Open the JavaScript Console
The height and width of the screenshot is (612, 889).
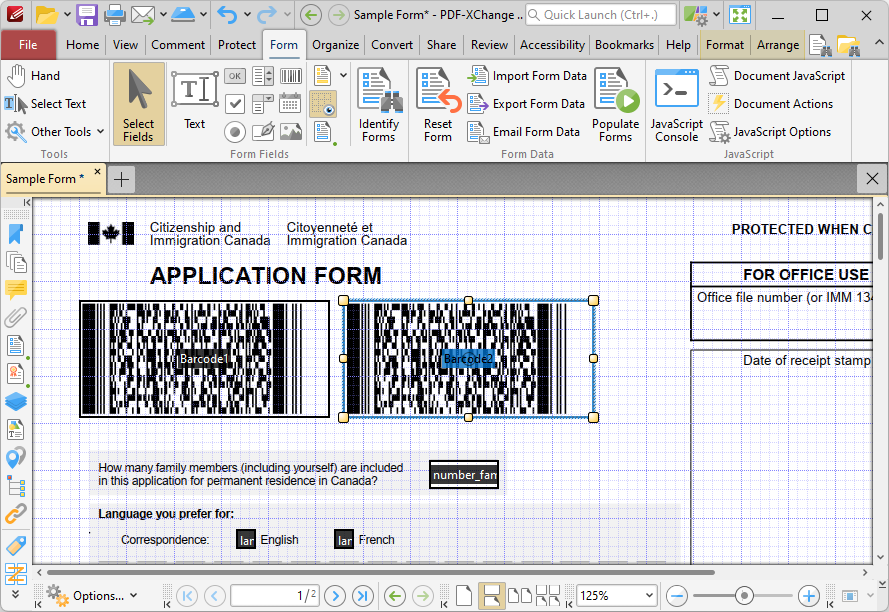point(676,104)
